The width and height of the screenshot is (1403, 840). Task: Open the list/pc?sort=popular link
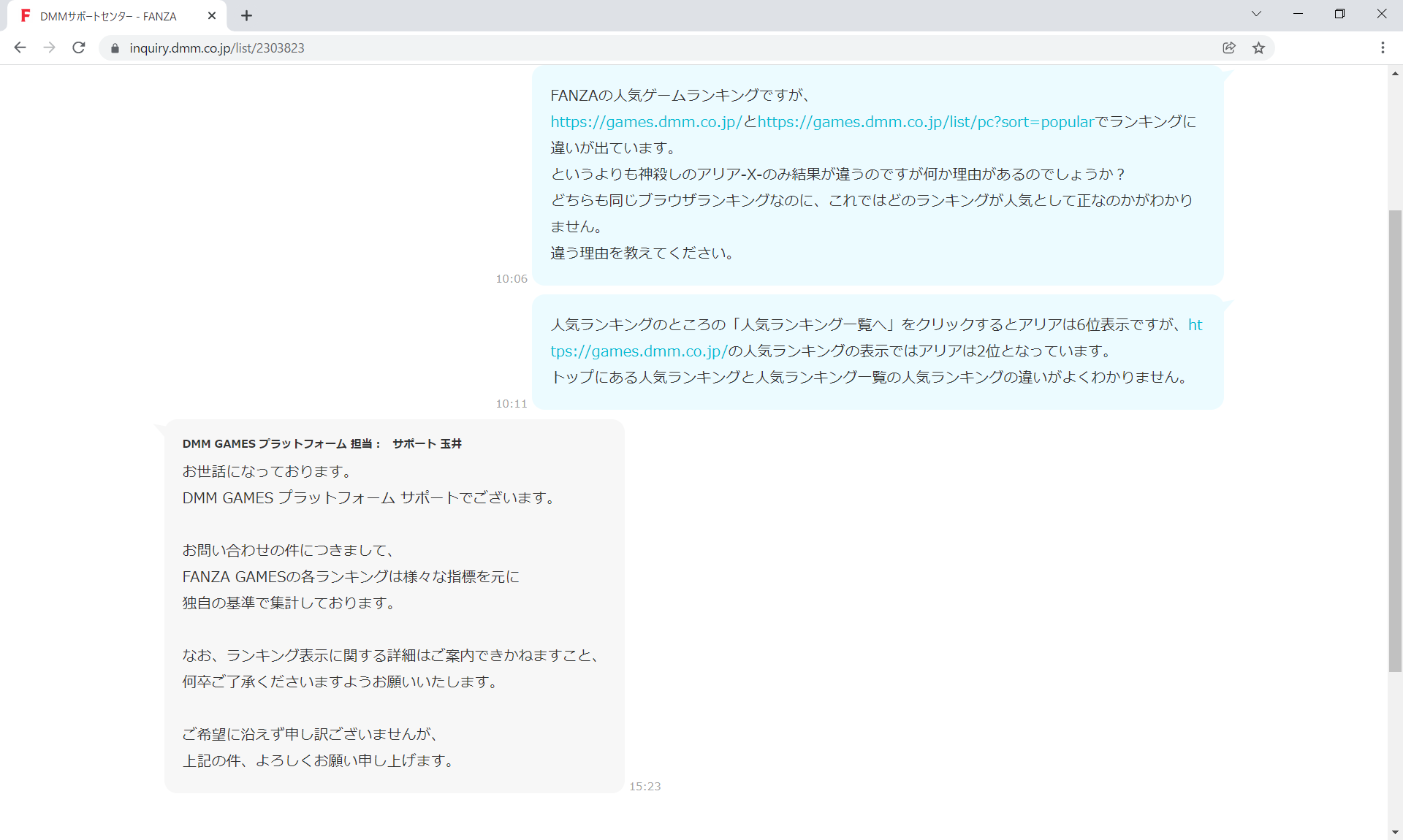(x=926, y=122)
